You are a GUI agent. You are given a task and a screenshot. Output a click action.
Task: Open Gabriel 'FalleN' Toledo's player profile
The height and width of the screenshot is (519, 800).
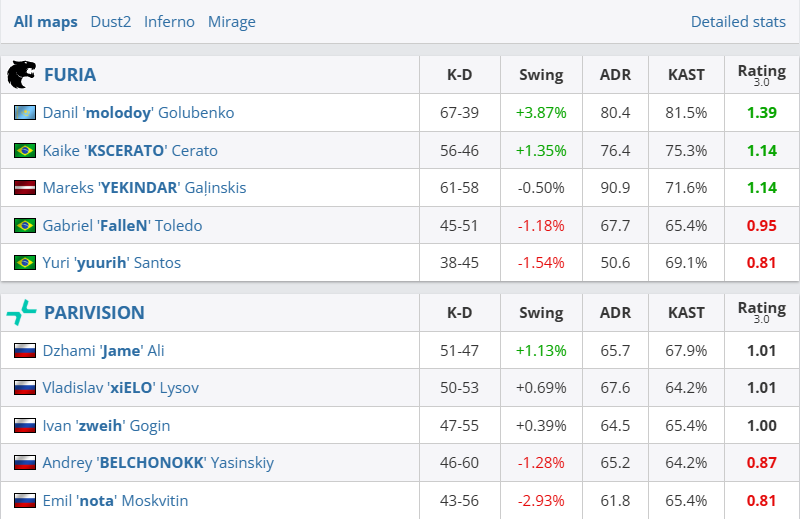coord(122,226)
